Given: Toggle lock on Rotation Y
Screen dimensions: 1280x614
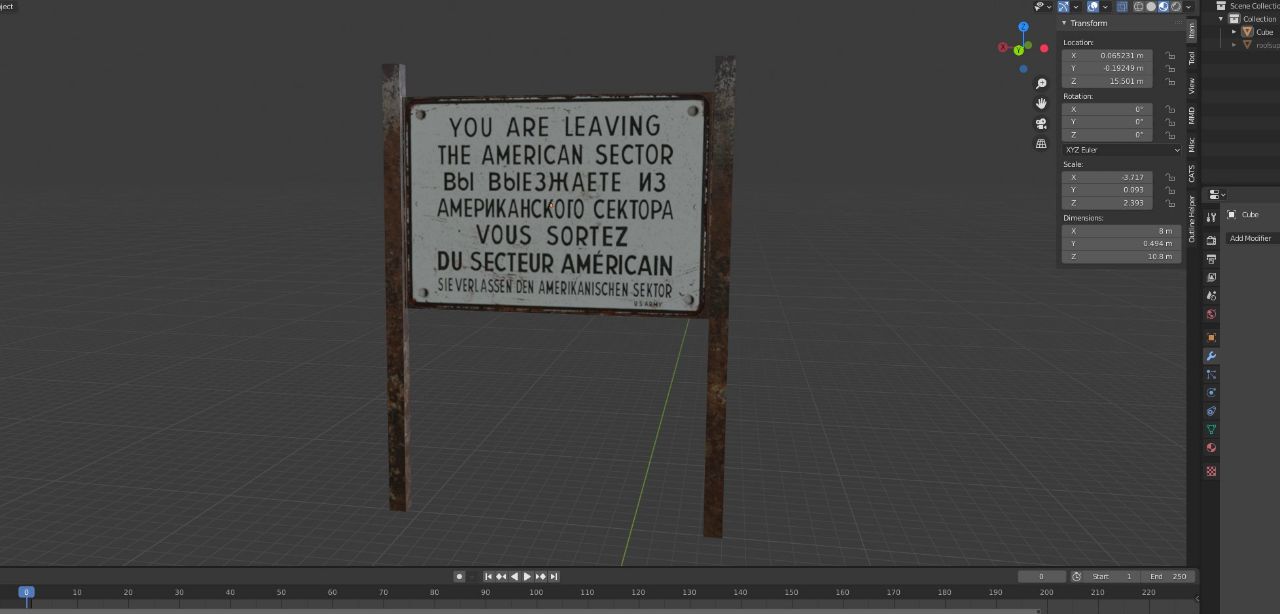Looking at the screenshot, I should 1170,123.
